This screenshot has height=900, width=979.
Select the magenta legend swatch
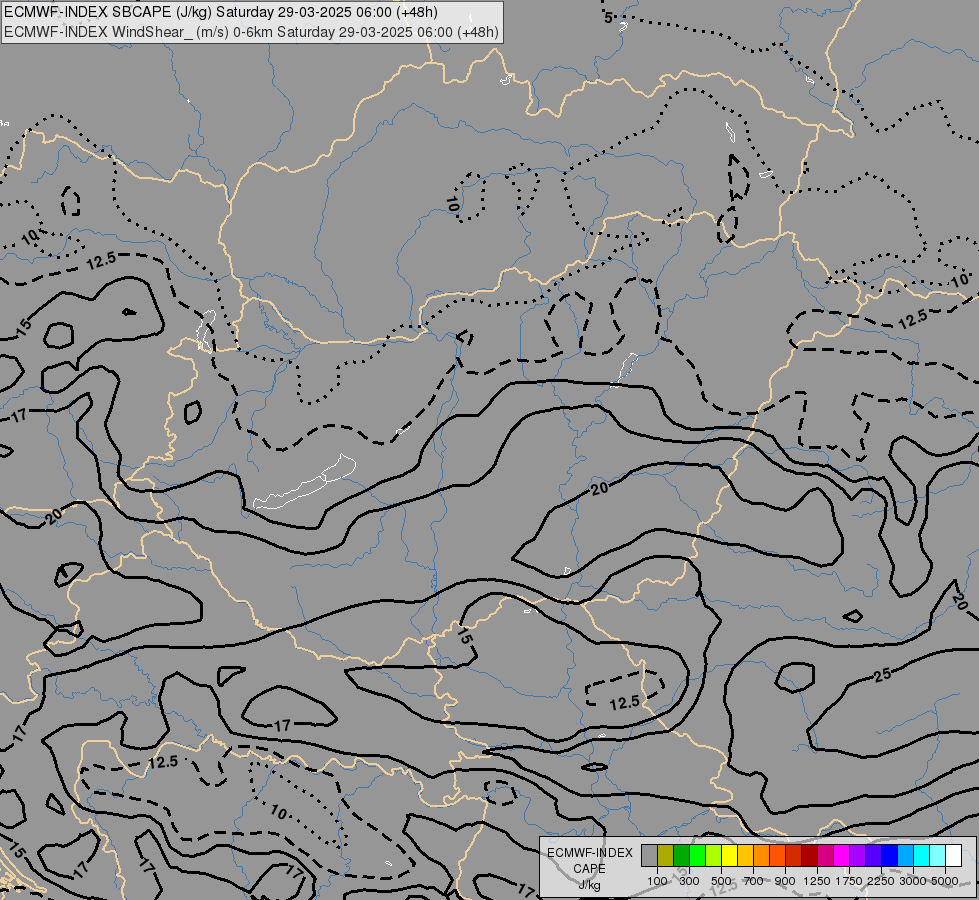pyautogui.click(x=842, y=856)
